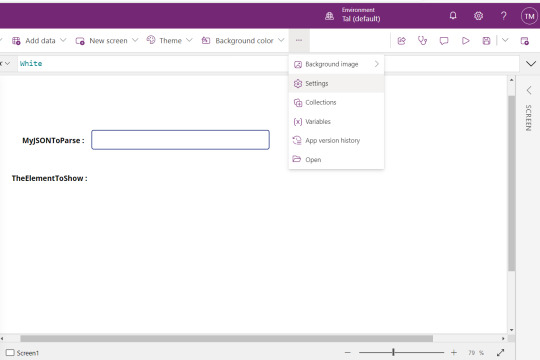
Task: Select Variables from the menu
Action: tap(336, 122)
